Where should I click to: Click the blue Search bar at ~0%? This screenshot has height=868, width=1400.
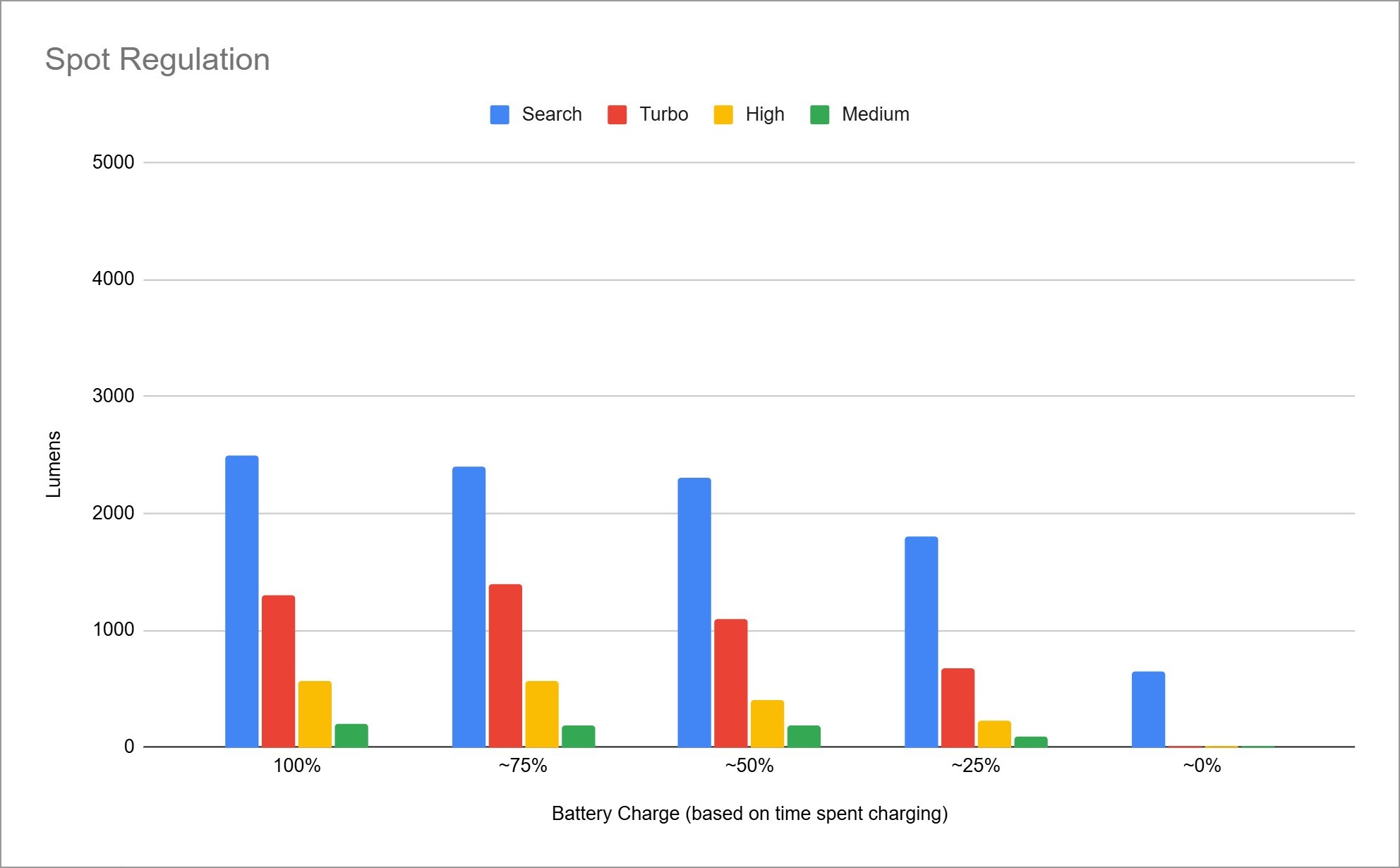pyautogui.click(x=1148, y=709)
